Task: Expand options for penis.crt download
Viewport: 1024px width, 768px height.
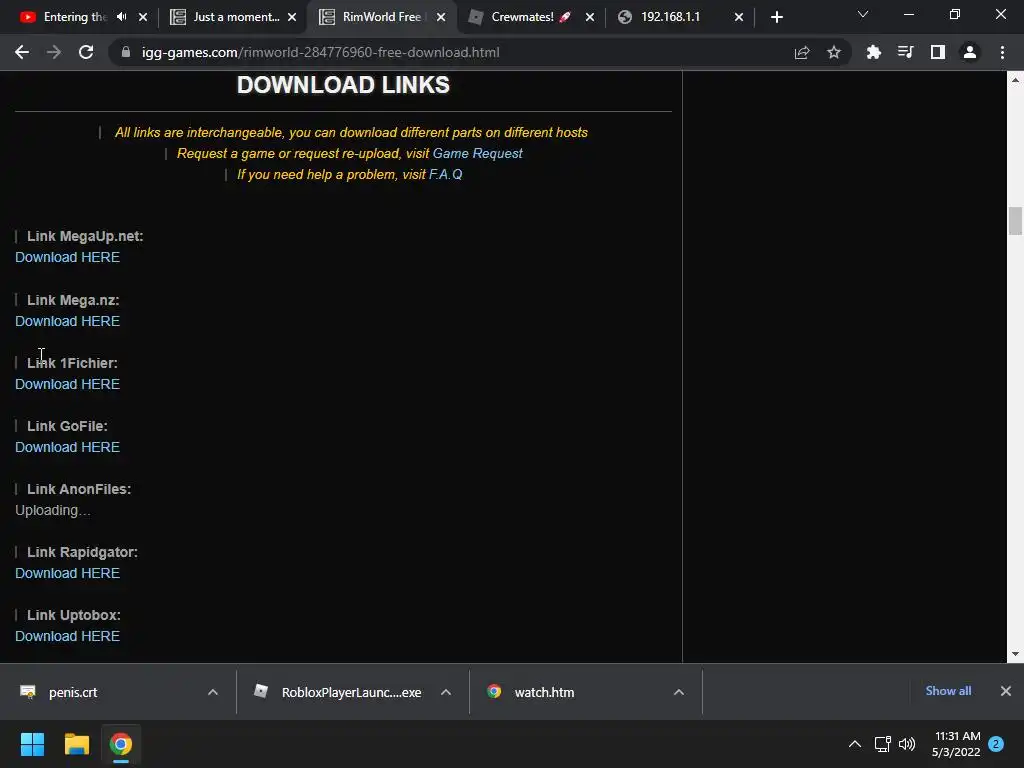Action: (x=213, y=692)
